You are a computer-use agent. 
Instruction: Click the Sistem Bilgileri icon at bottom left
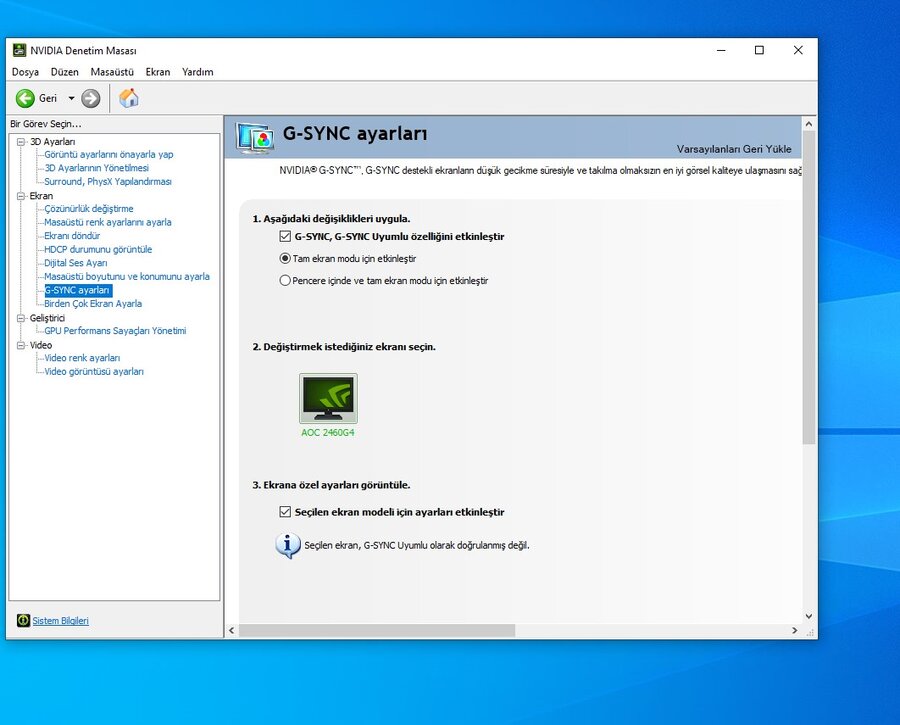(23, 621)
